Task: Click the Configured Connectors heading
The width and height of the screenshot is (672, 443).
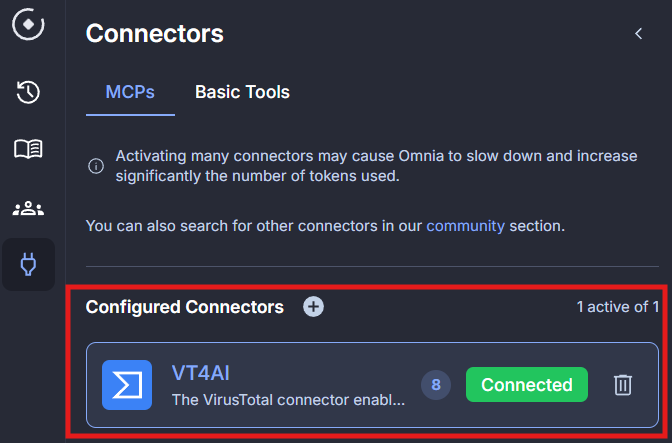Action: pyautogui.click(x=185, y=307)
